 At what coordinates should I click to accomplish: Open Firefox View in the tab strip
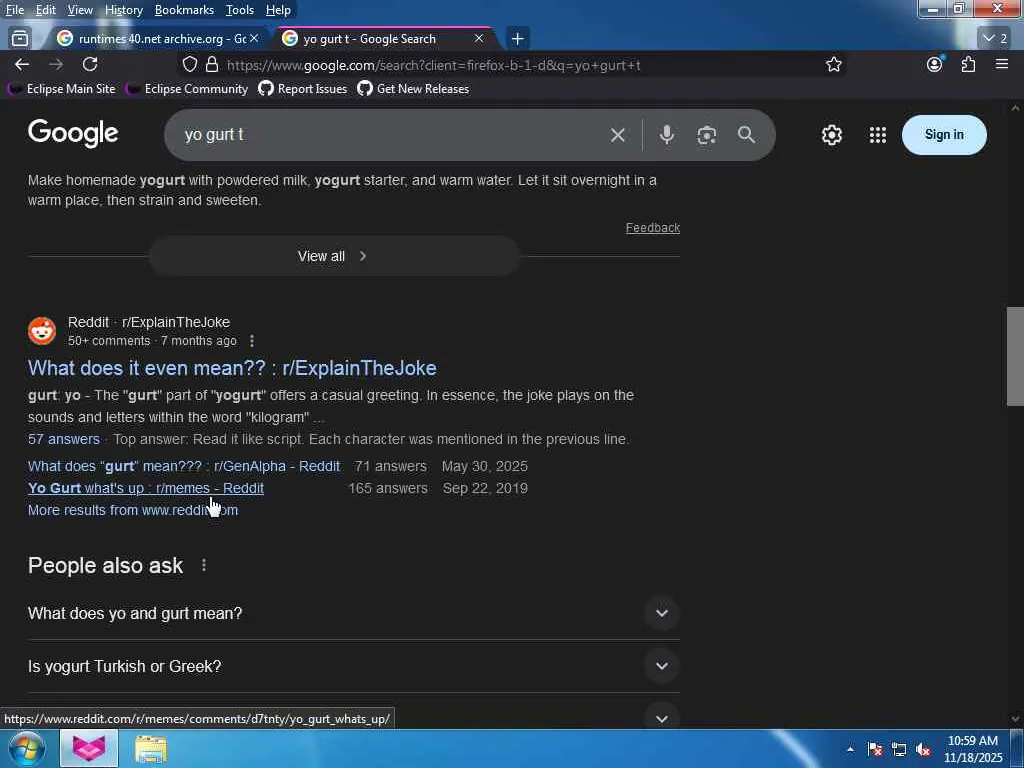[x=20, y=39]
